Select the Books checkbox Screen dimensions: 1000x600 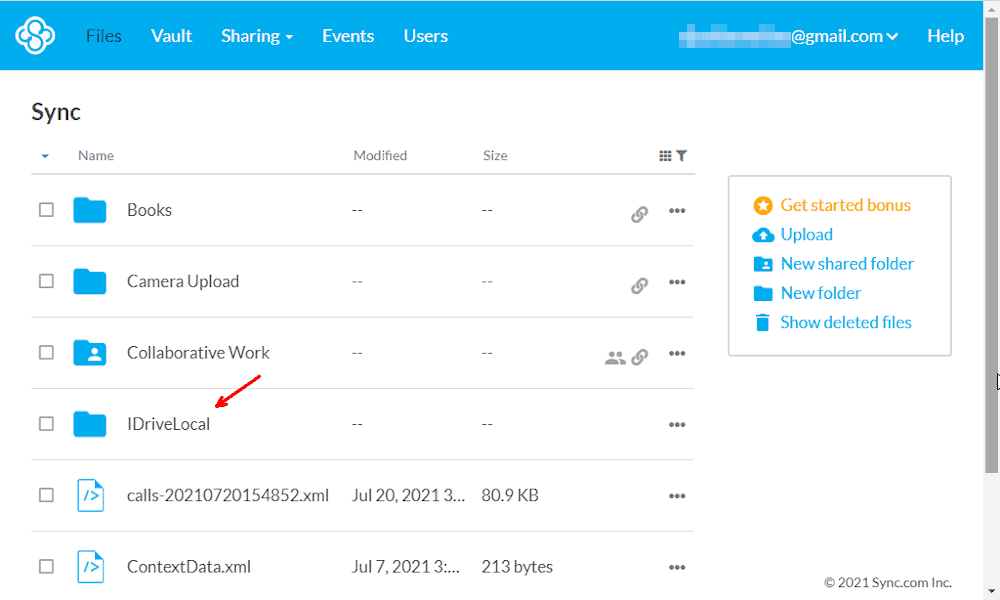tap(46, 210)
